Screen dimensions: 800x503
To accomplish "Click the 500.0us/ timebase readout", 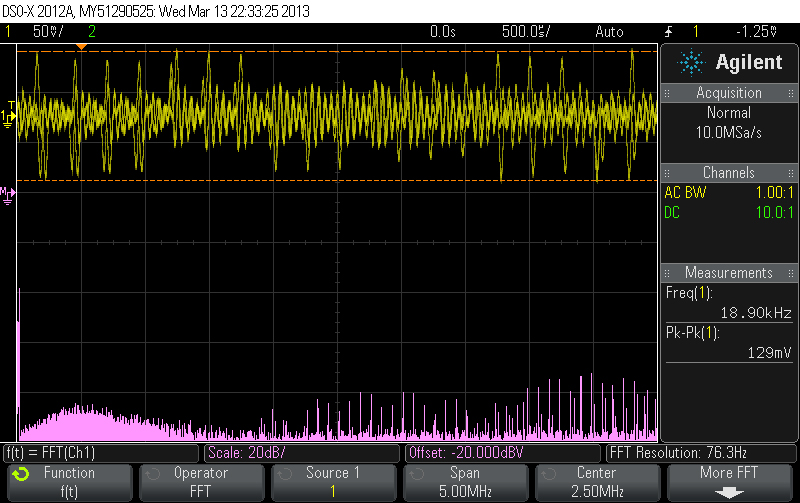I will click(x=526, y=32).
